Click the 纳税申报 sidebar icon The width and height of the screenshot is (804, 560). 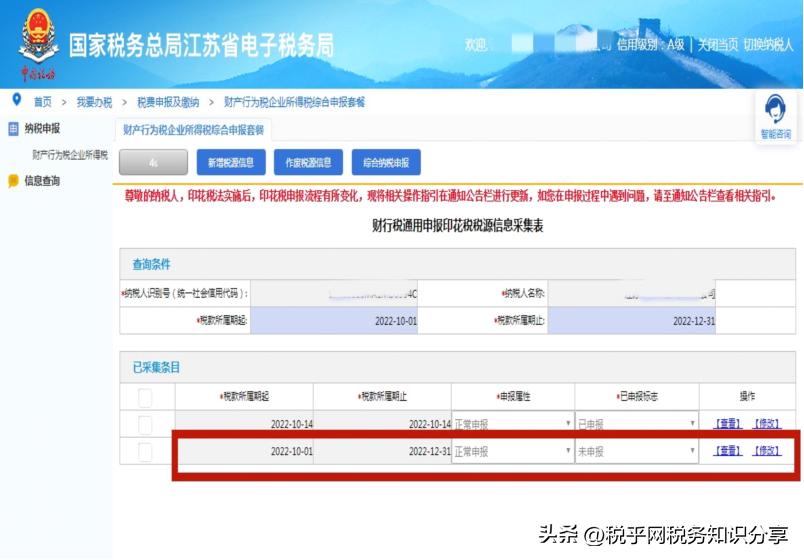click(x=13, y=129)
